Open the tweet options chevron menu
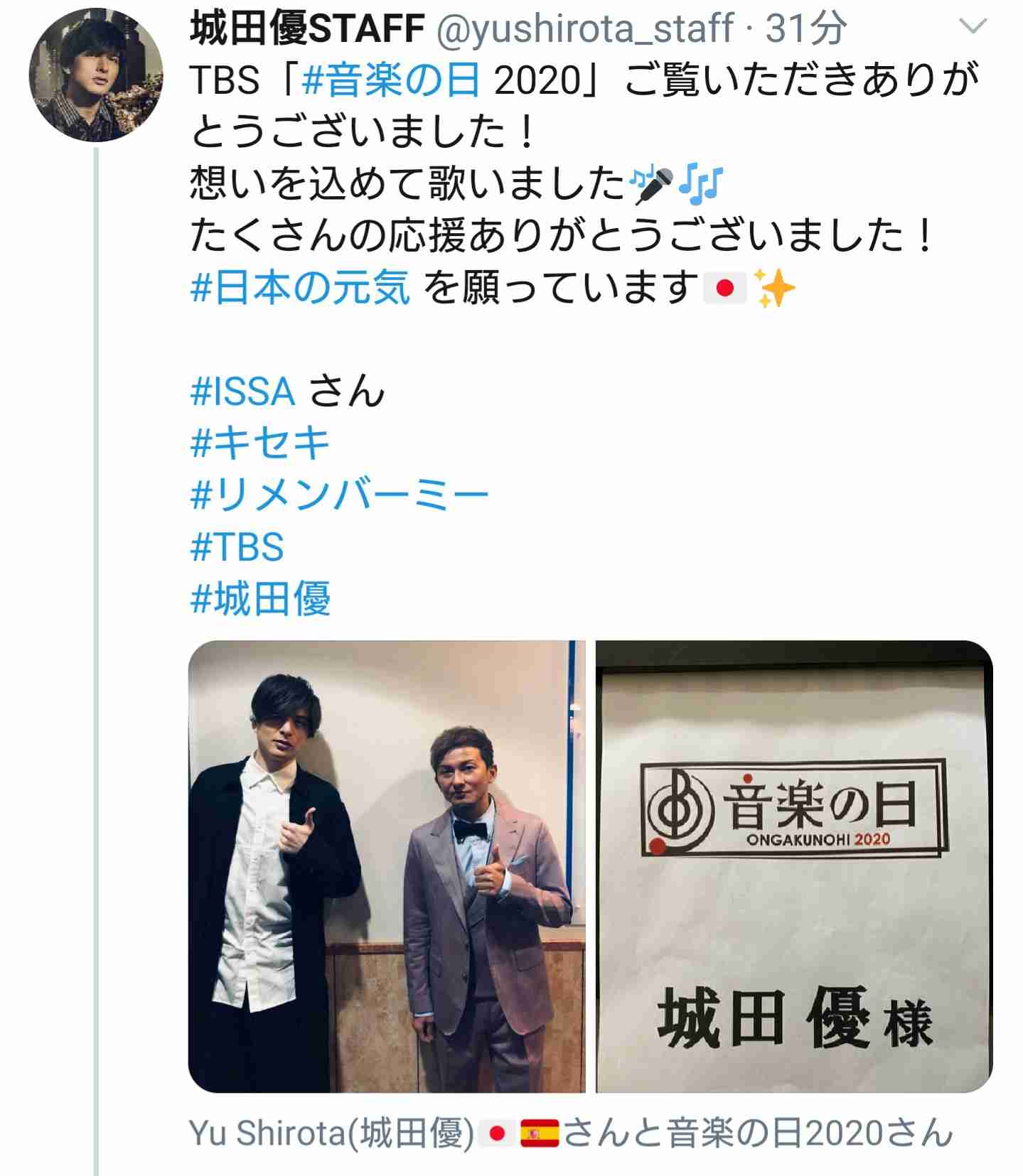Screen dimensions: 1023x1176 [973, 27]
